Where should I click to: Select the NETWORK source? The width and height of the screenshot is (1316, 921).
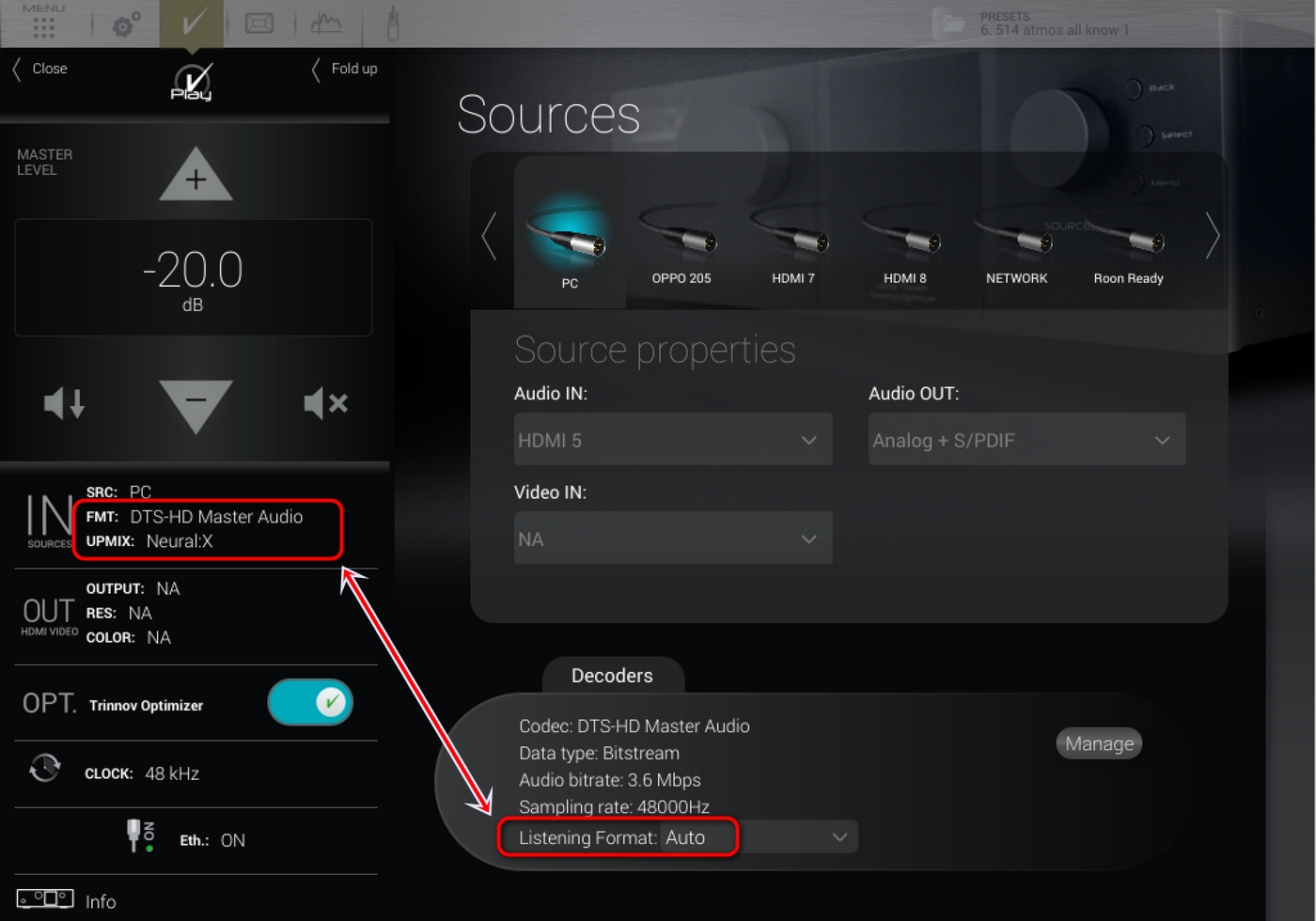tap(1016, 242)
